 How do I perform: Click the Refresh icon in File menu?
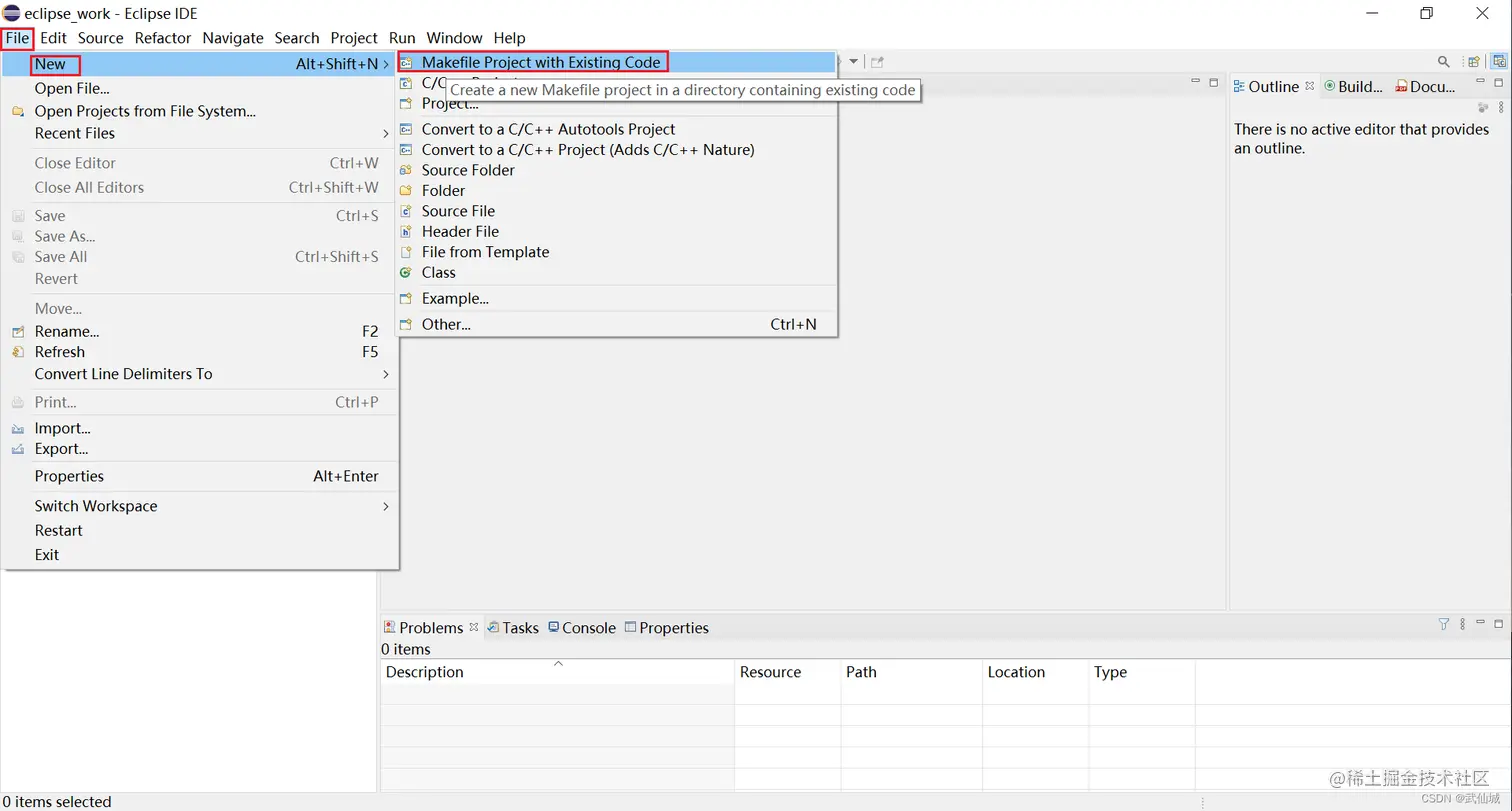(x=17, y=352)
